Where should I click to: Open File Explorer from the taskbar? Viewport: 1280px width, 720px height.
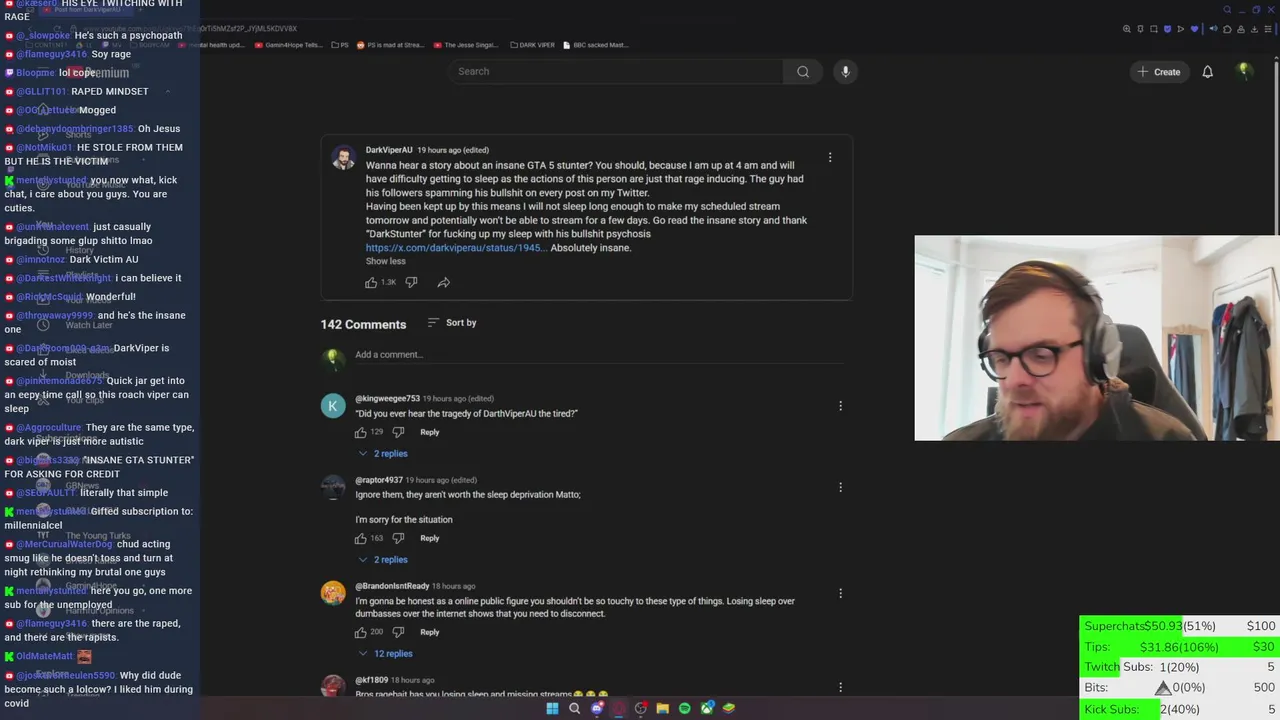(x=662, y=708)
